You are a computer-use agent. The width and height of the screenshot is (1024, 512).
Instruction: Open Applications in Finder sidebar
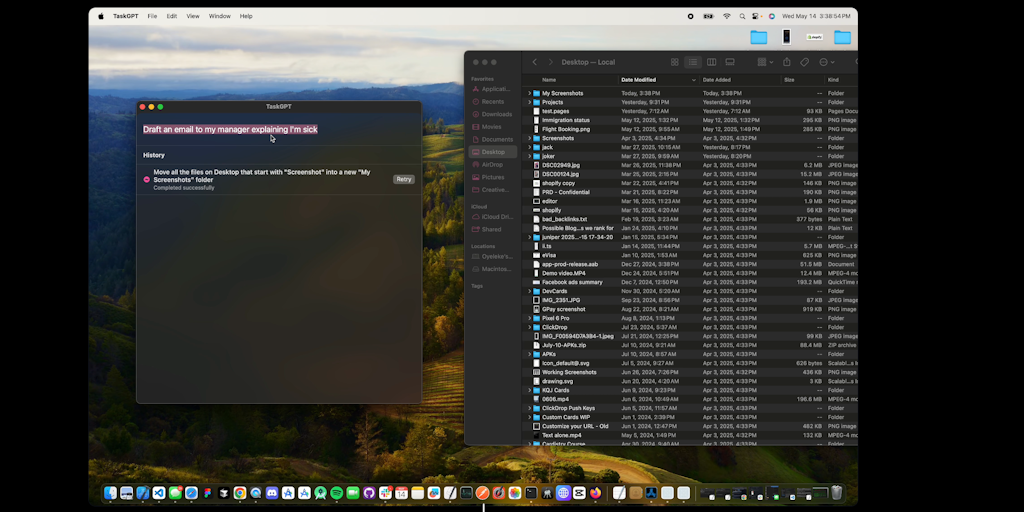[x=492, y=89]
